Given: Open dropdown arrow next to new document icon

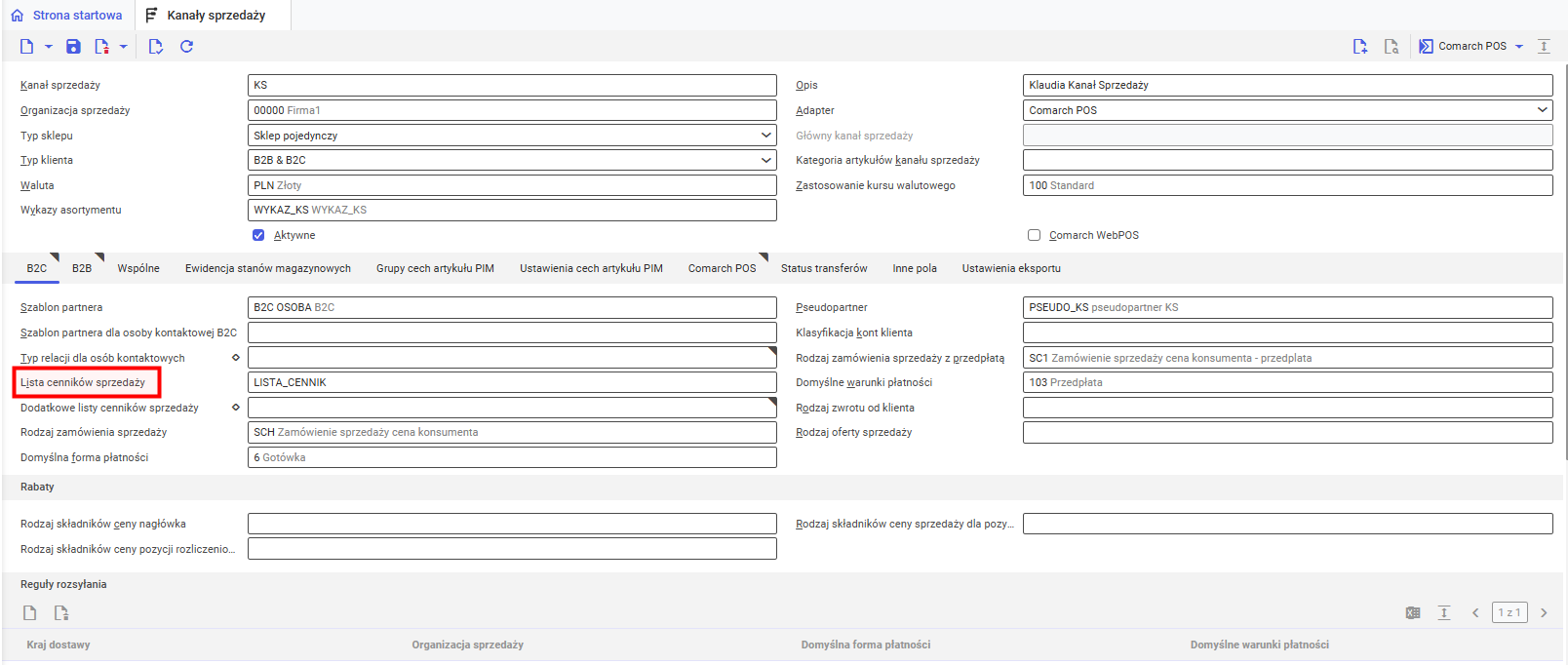Looking at the screenshot, I should [48, 46].
